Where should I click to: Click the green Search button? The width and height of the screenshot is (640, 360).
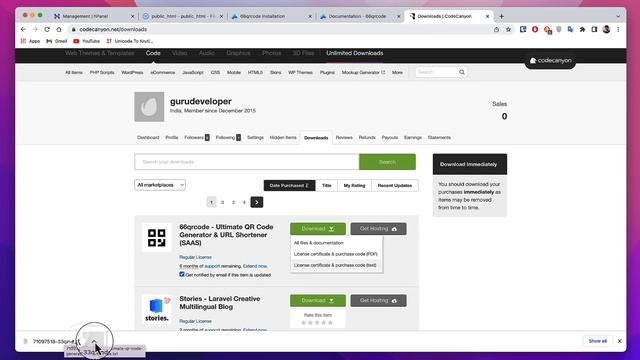tap(387, 162)
